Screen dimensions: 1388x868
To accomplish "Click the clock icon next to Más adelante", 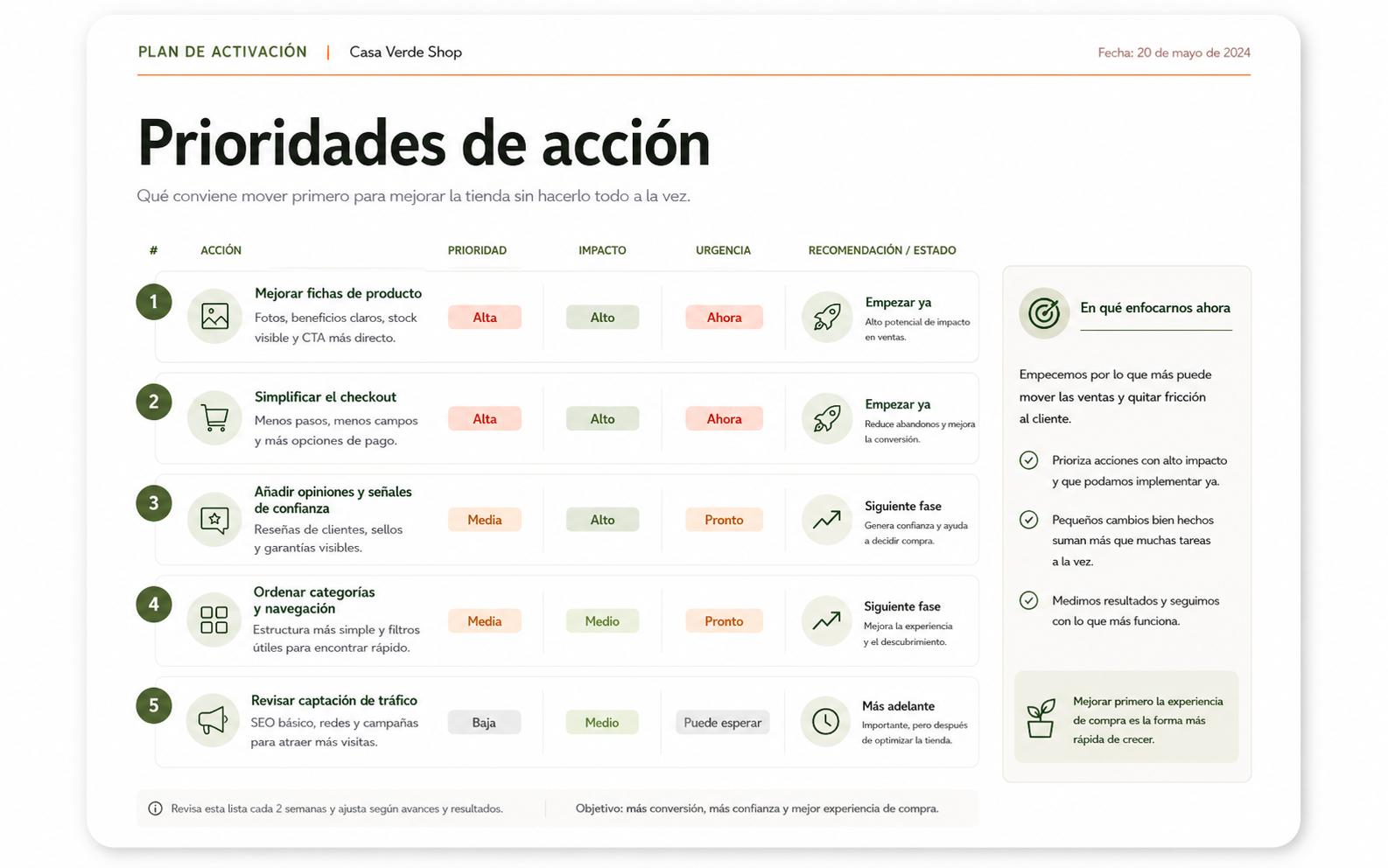I will [825, 721].
